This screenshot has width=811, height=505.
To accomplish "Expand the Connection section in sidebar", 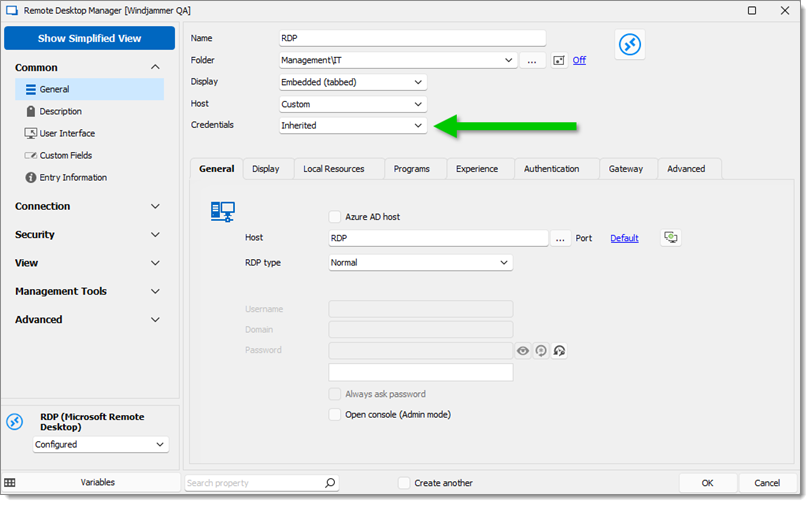I will coord(87,206).
